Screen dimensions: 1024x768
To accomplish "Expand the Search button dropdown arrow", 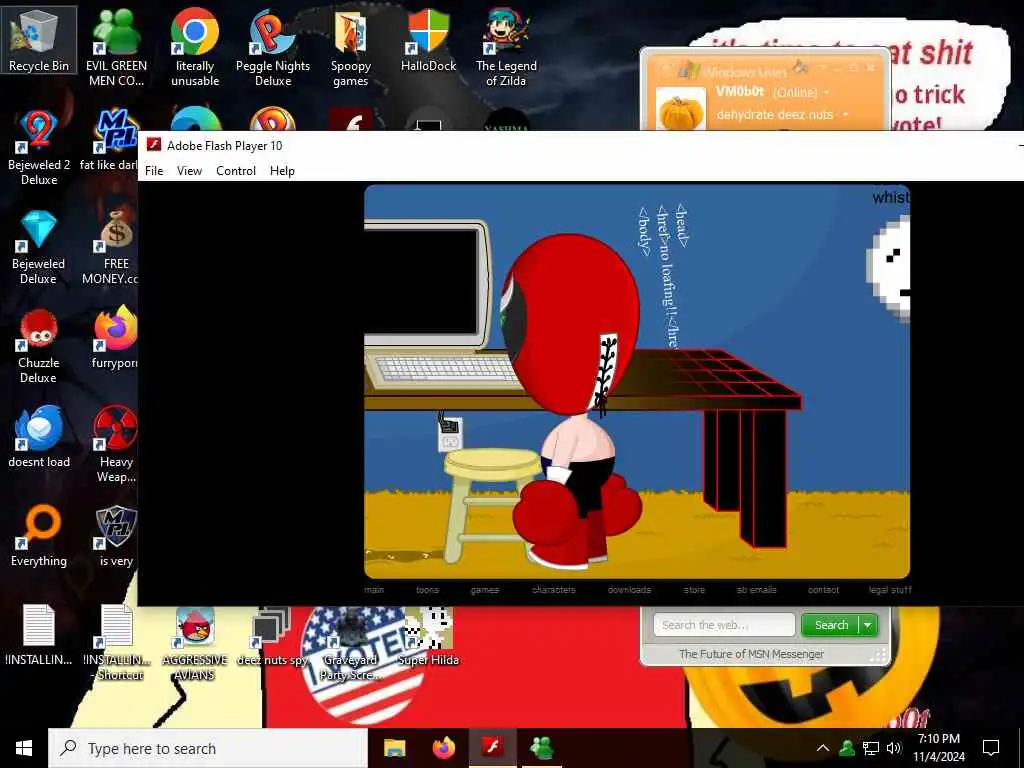I will [x=868, y=625].
